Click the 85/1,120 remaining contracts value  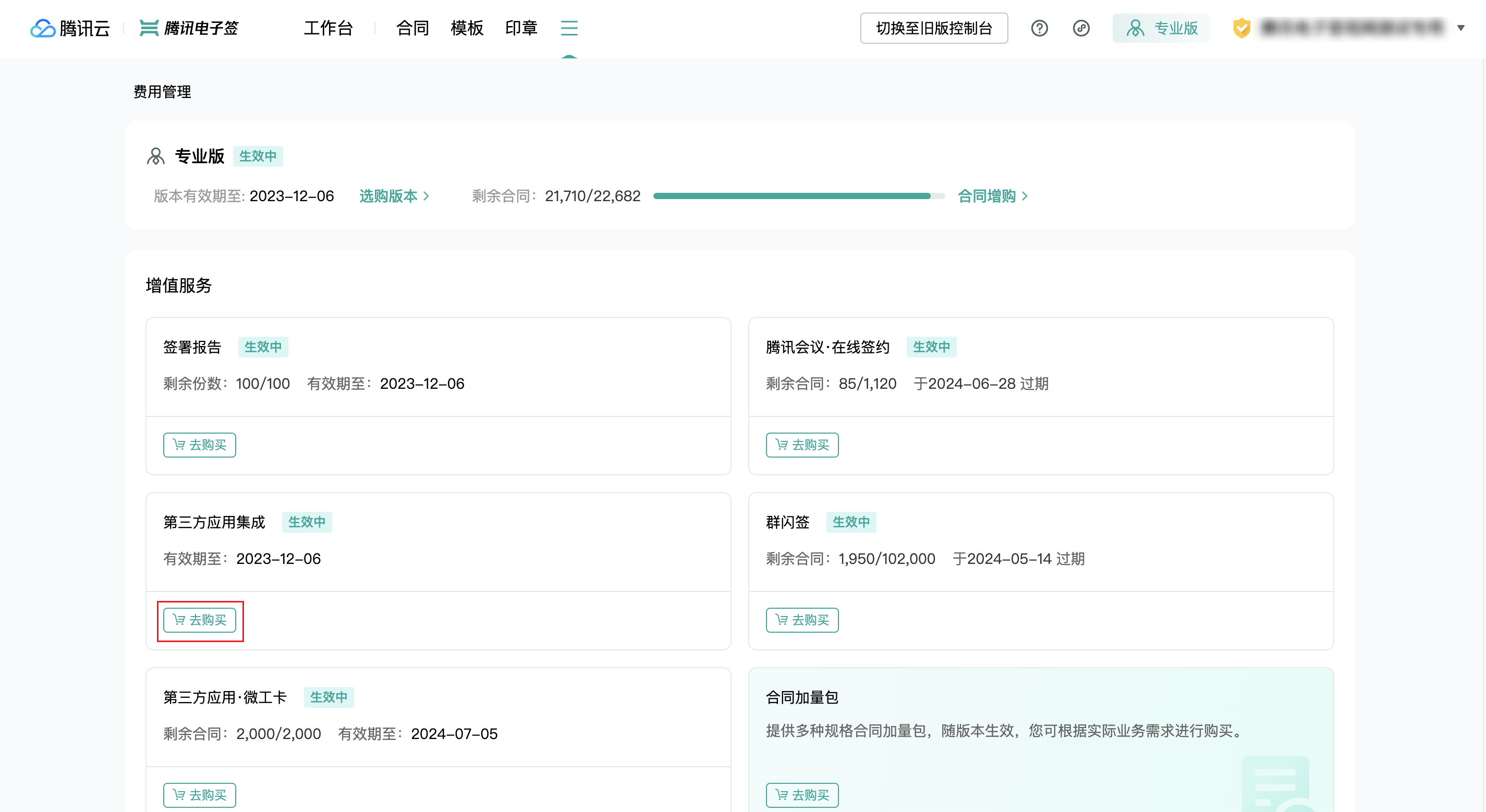pos(868,384)
